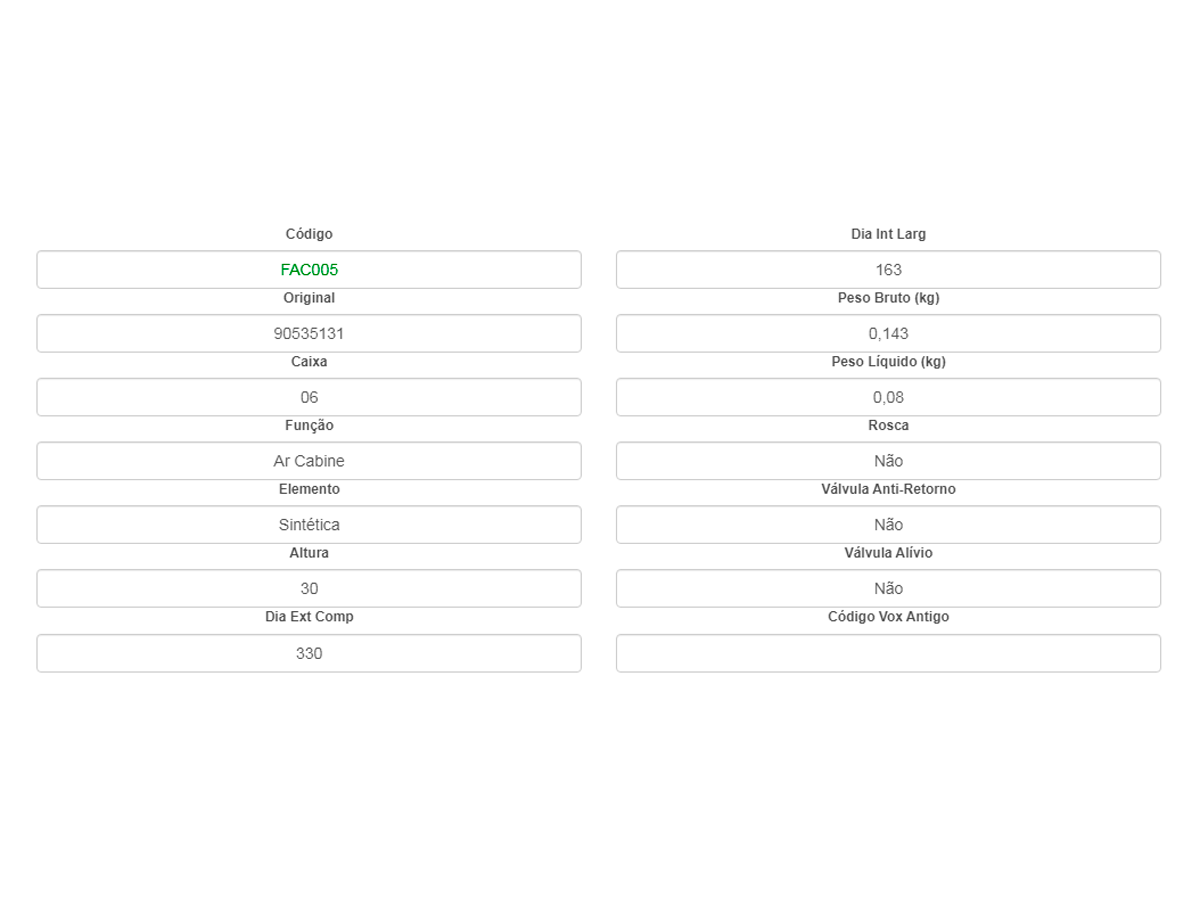Screen dimensions: 1200x900
Task: Click the Peso Líquido (kg) field
Action: pos(888,397)
